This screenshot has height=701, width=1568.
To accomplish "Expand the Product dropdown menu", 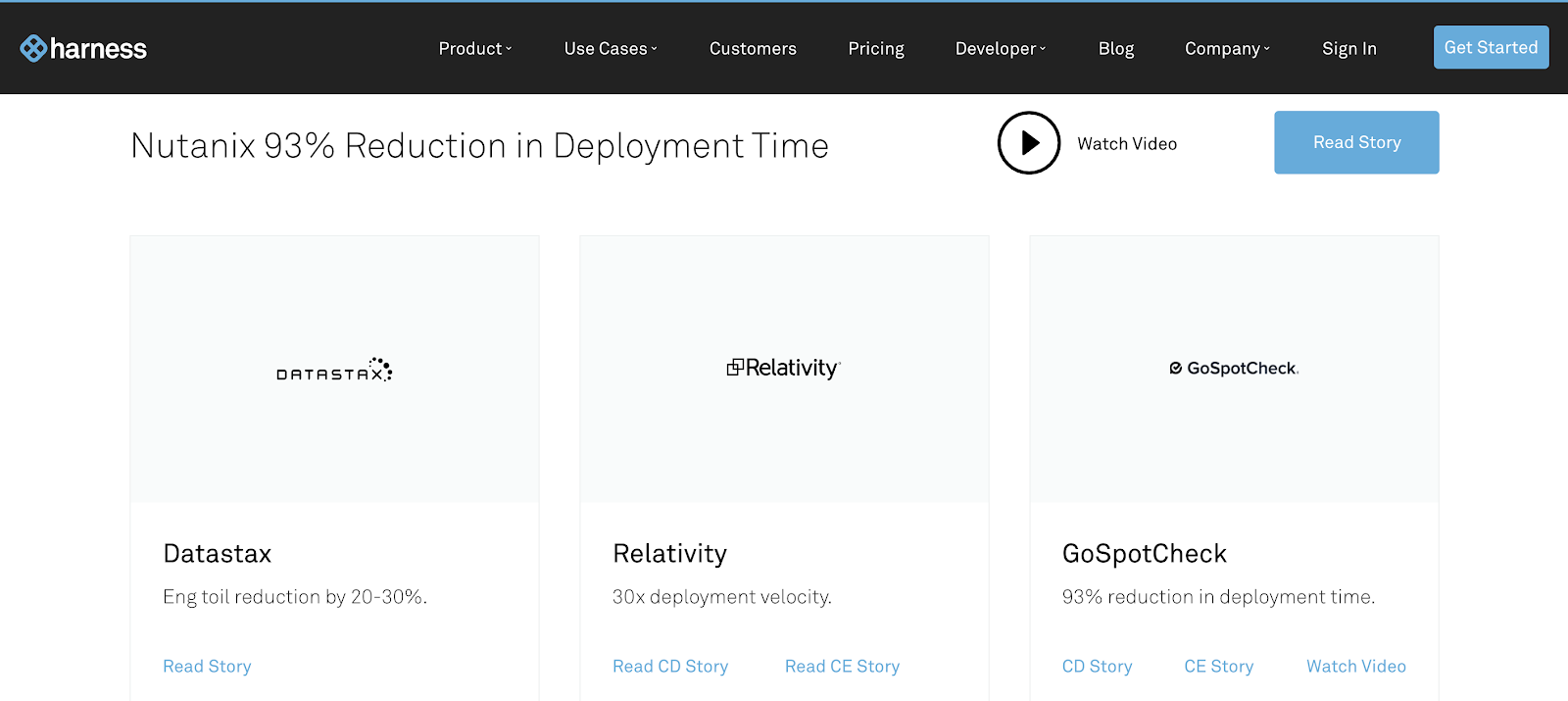I will (x=475, y=48).
